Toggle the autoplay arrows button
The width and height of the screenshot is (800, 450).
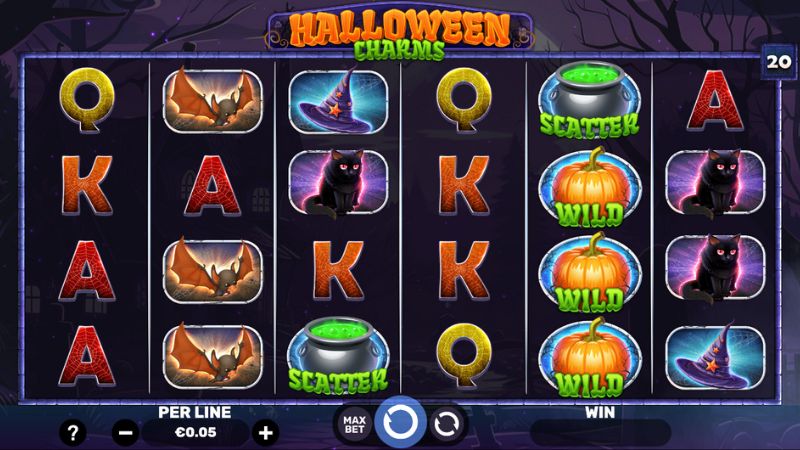(446, 424)
